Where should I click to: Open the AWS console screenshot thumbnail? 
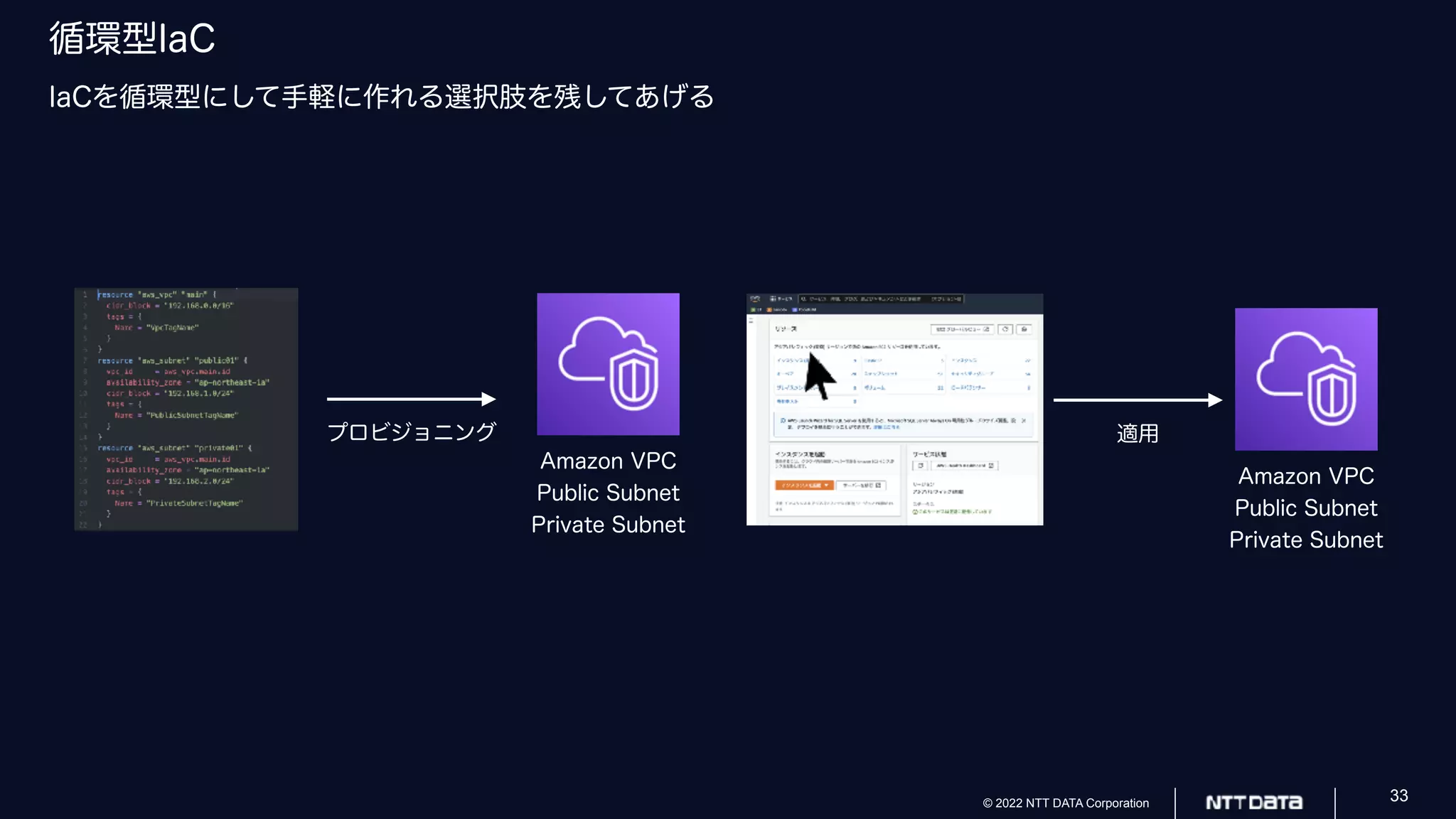[x=894, y=409]
